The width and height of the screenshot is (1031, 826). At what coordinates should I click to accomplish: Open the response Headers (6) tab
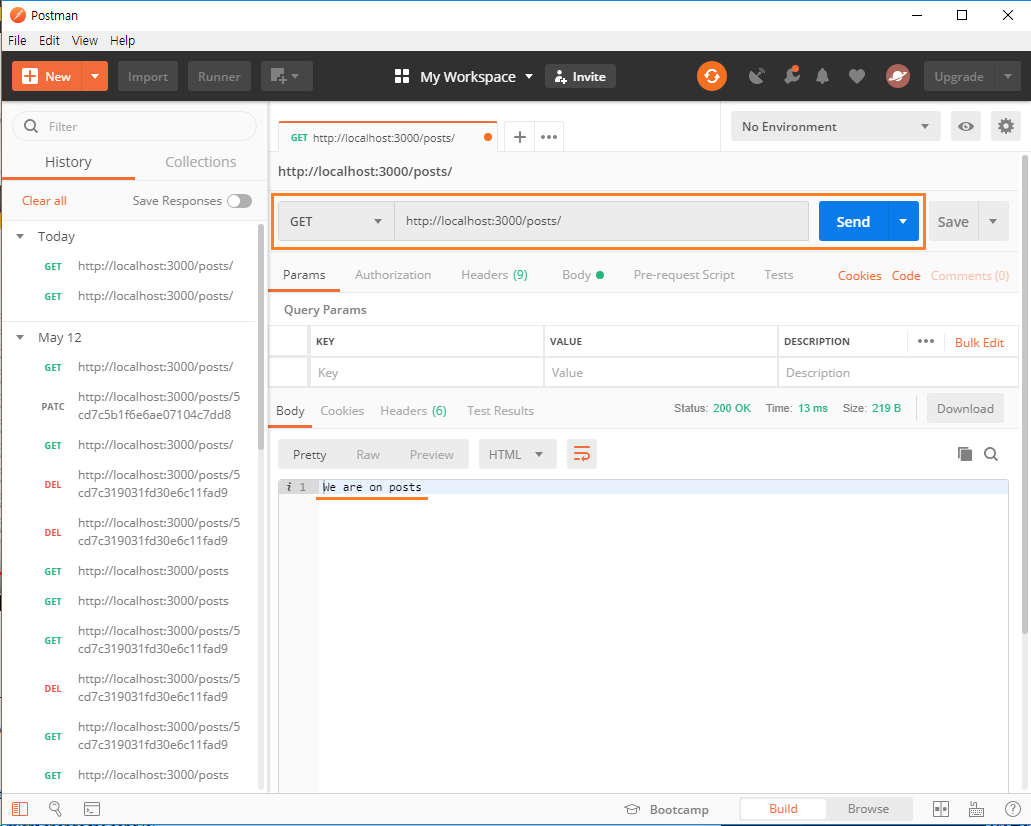coord(413,410)
